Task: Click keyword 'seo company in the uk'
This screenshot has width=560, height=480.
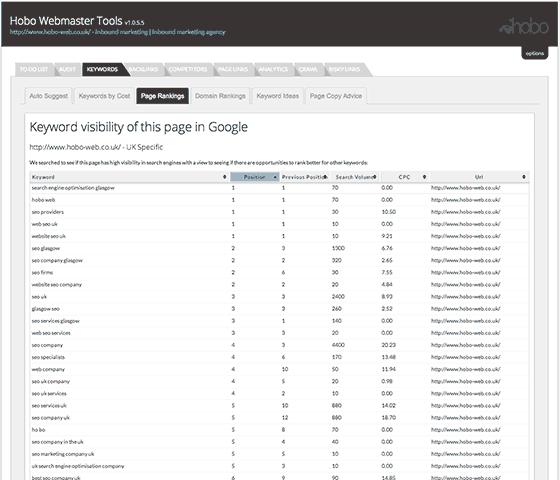Action: coord(58,442)
